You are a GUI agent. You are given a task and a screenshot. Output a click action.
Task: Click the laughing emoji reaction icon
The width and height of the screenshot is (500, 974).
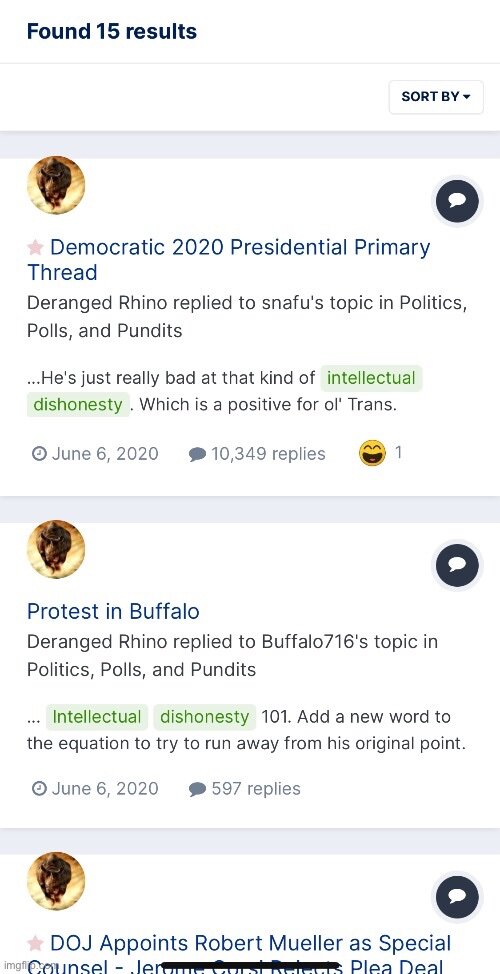pyautogui.click(x=372, y=453)
